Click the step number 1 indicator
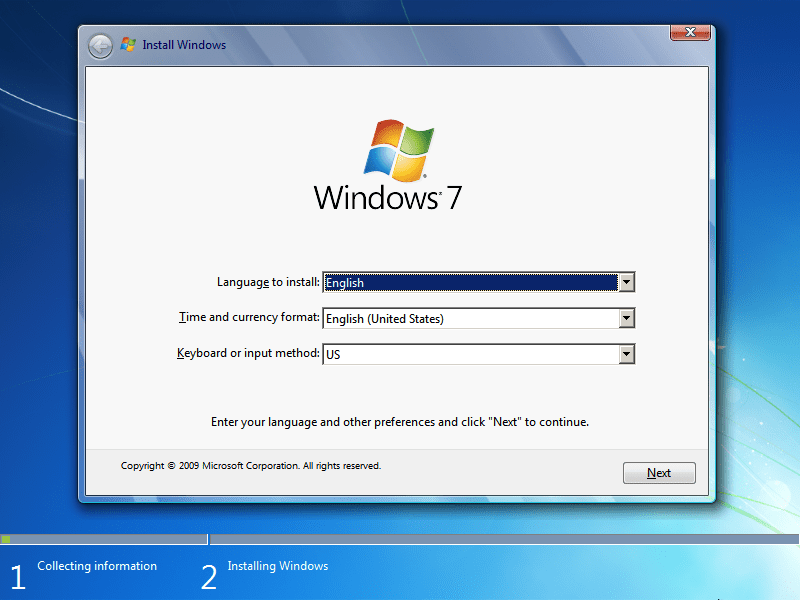800x600 pixels. (x=16, y=577)
